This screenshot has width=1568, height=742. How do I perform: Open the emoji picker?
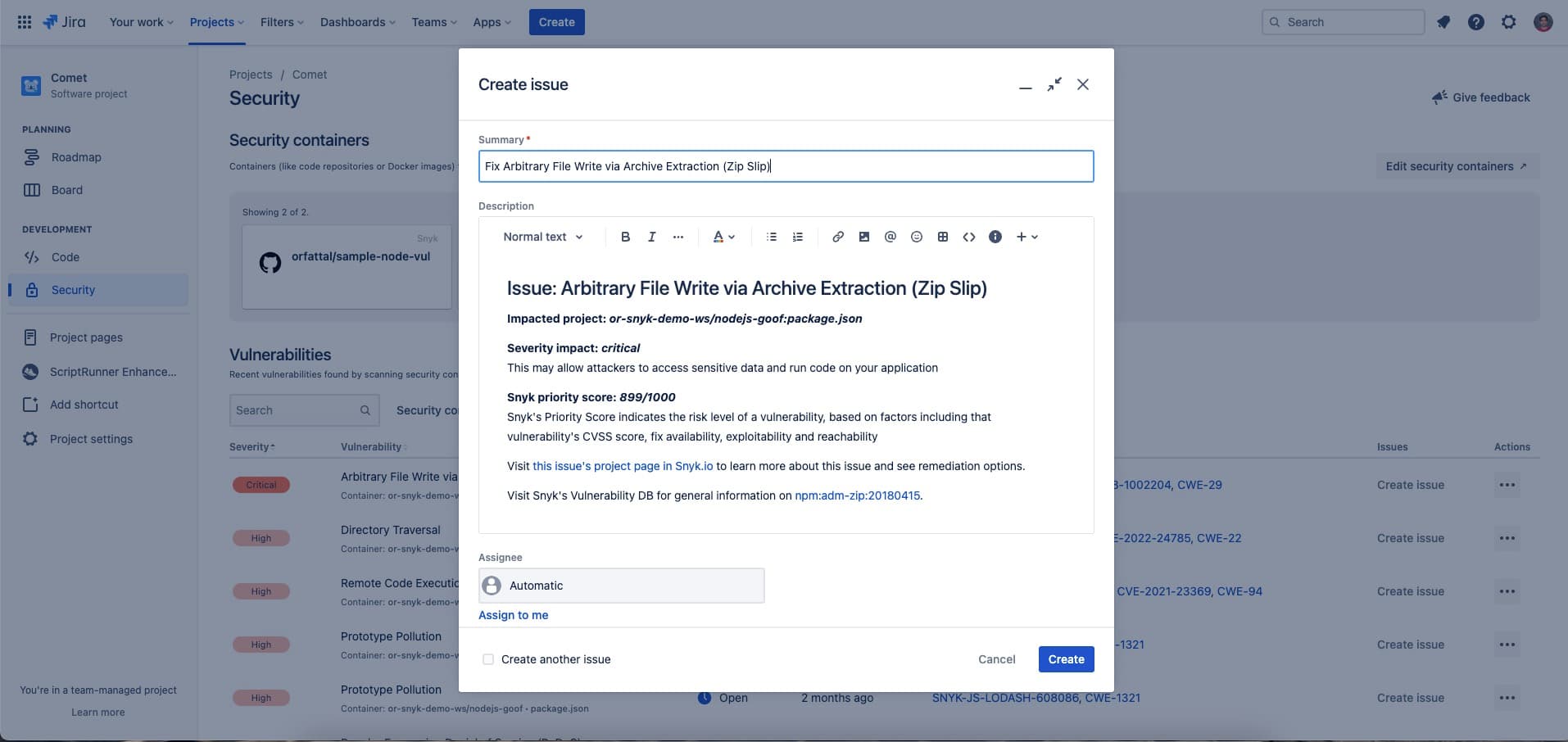click(917, 237)
